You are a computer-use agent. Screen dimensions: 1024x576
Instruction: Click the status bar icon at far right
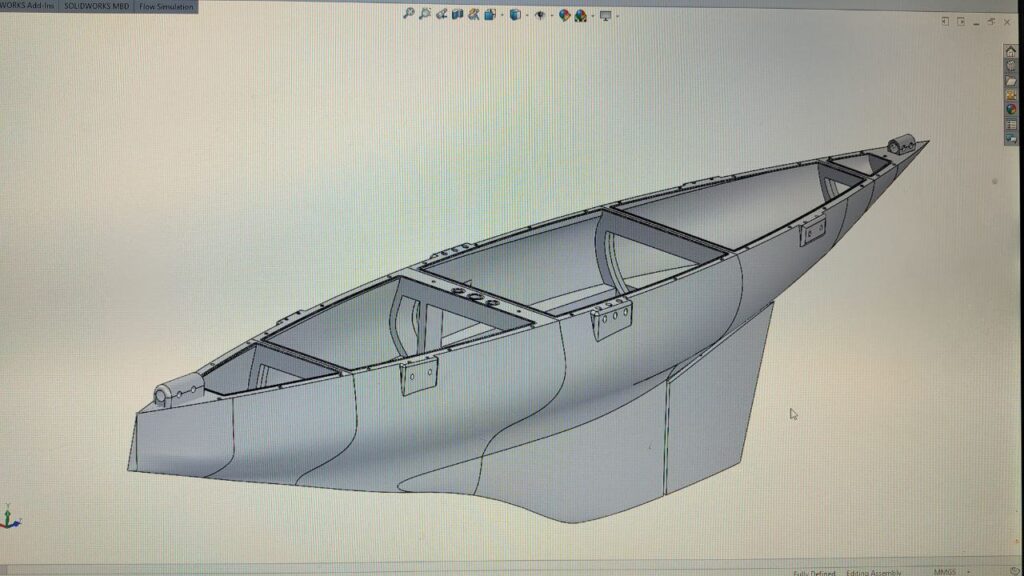(1015, 571)
